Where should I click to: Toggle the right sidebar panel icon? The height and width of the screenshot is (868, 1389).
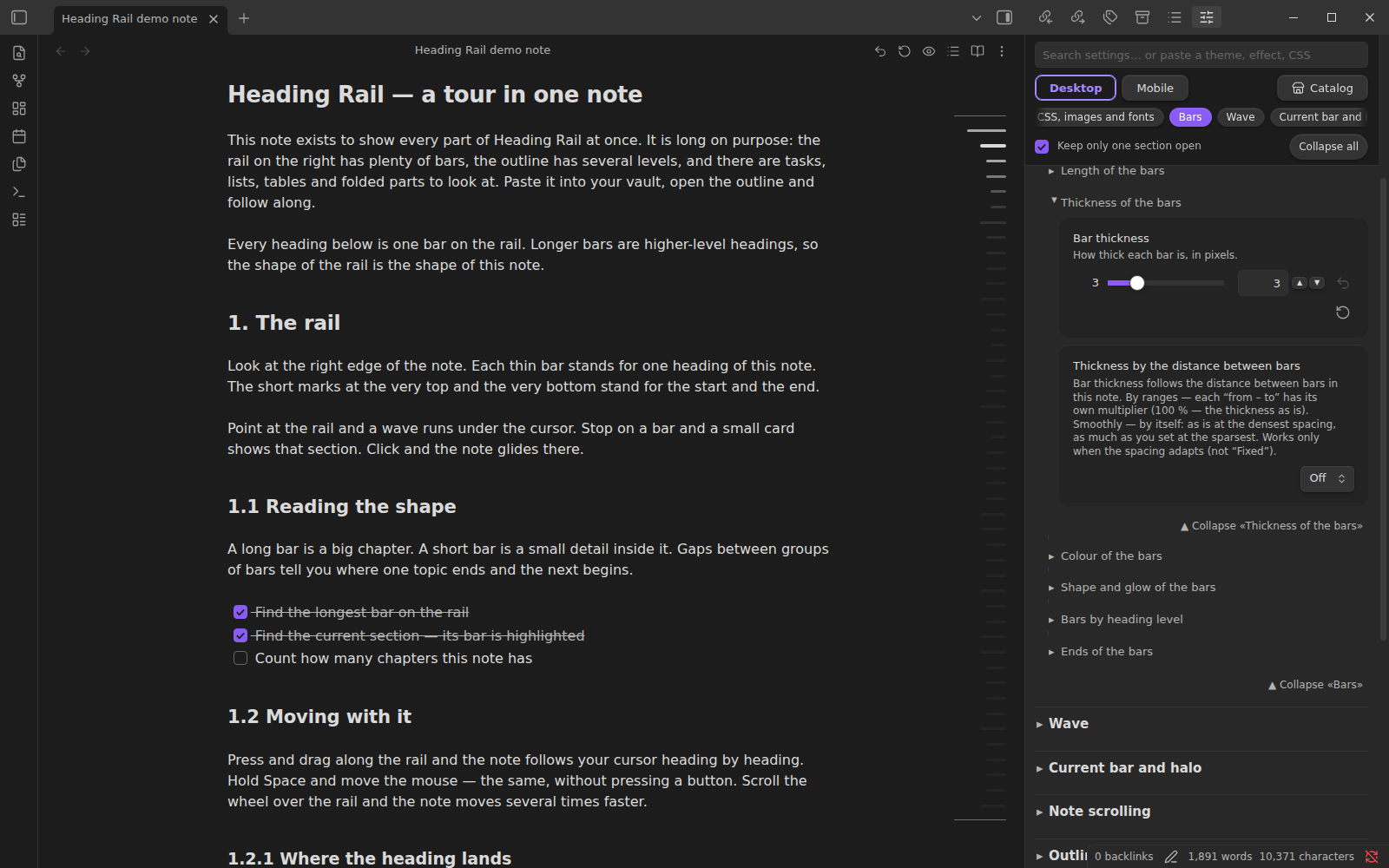[1004, 17]
